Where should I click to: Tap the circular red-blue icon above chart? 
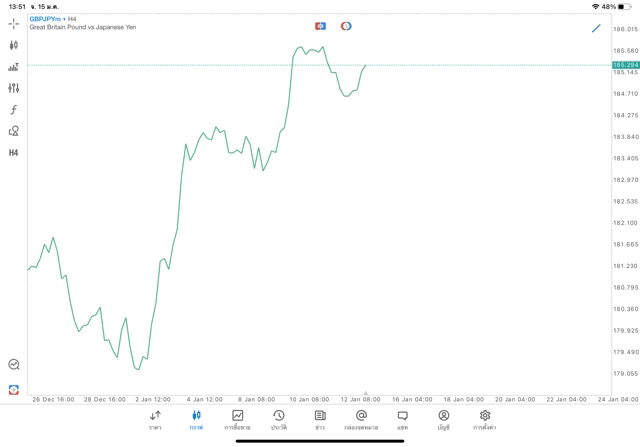346,26
